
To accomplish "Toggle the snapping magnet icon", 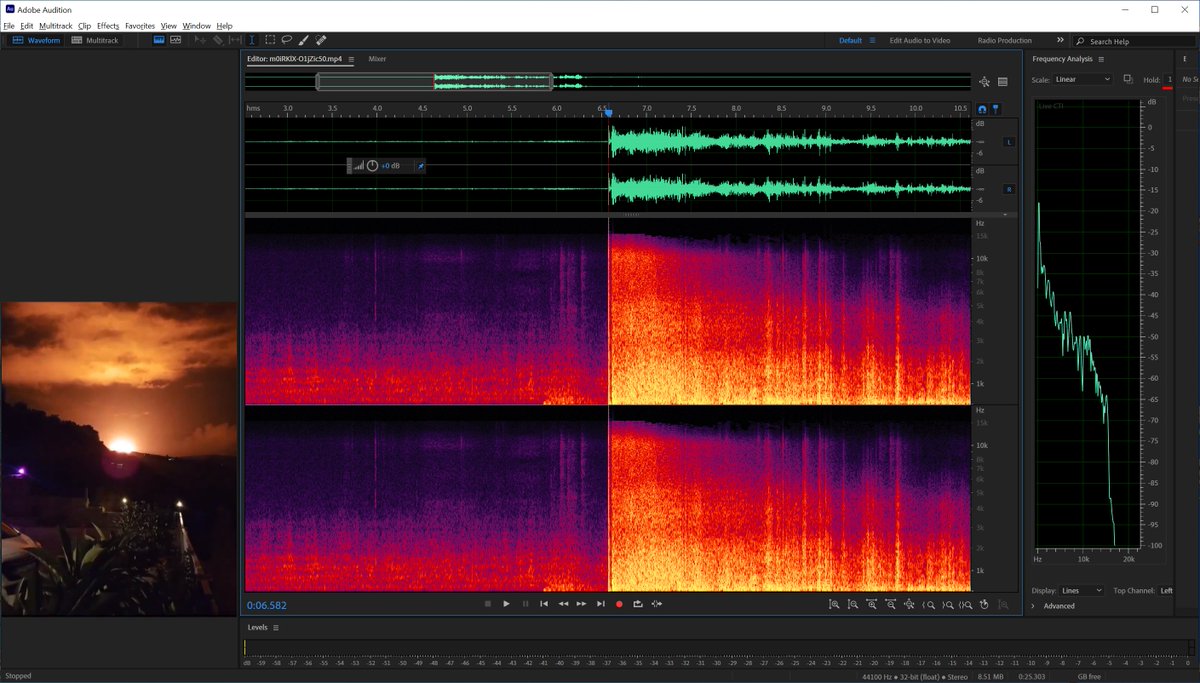I will (982, 109).
